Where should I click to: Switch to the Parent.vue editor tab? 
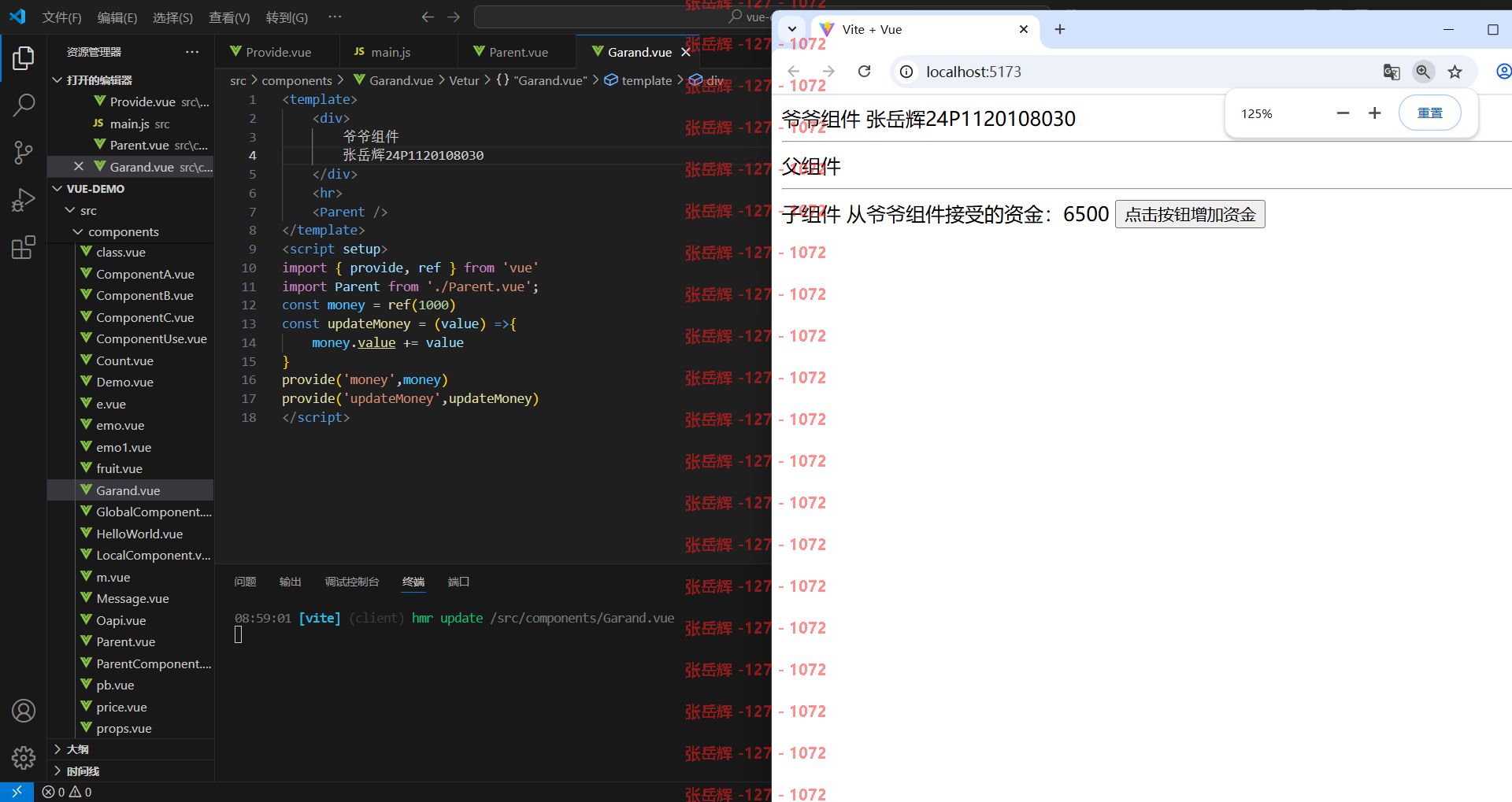(x=518, y=52)
